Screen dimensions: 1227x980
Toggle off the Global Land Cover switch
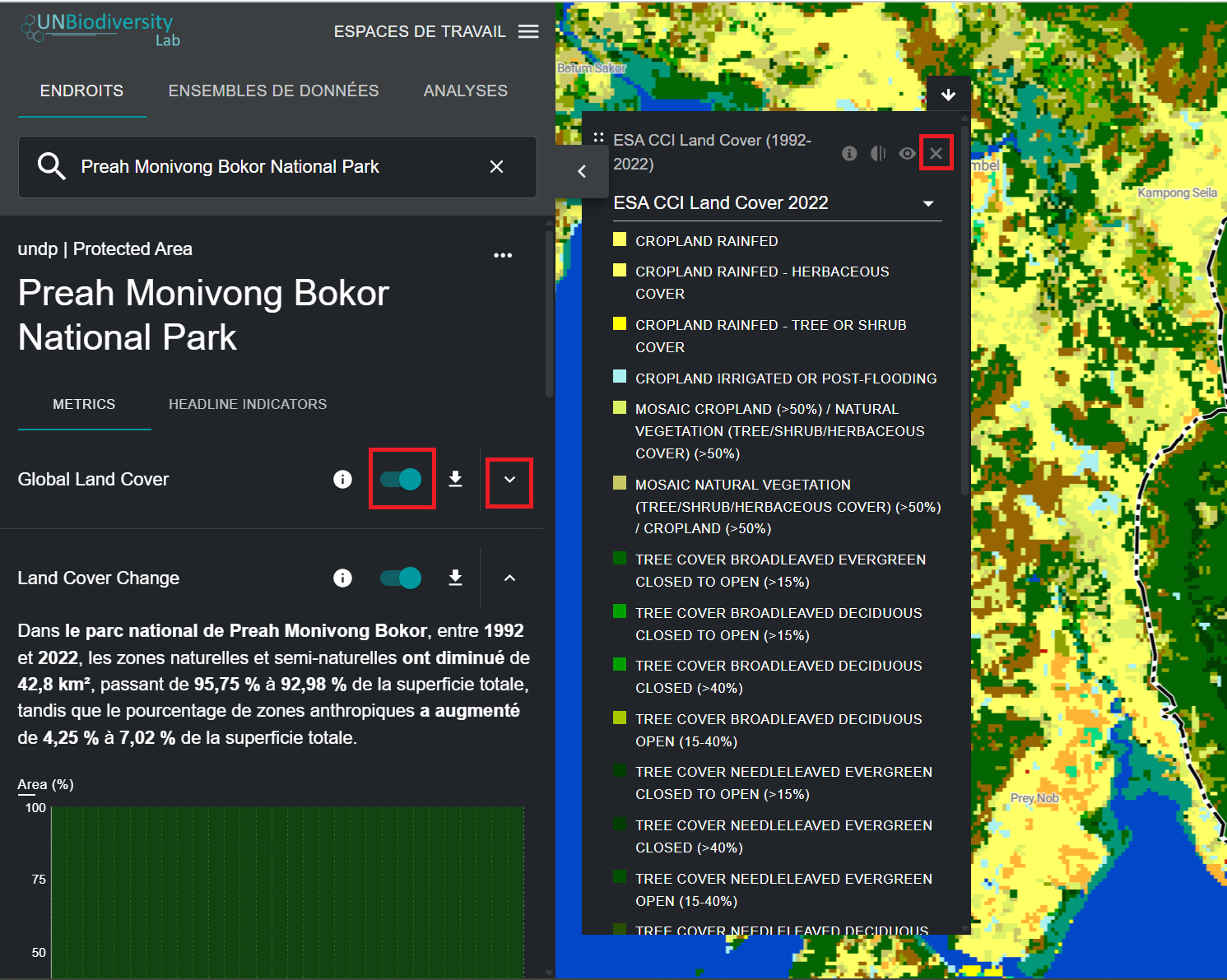[x=402, y=480]
